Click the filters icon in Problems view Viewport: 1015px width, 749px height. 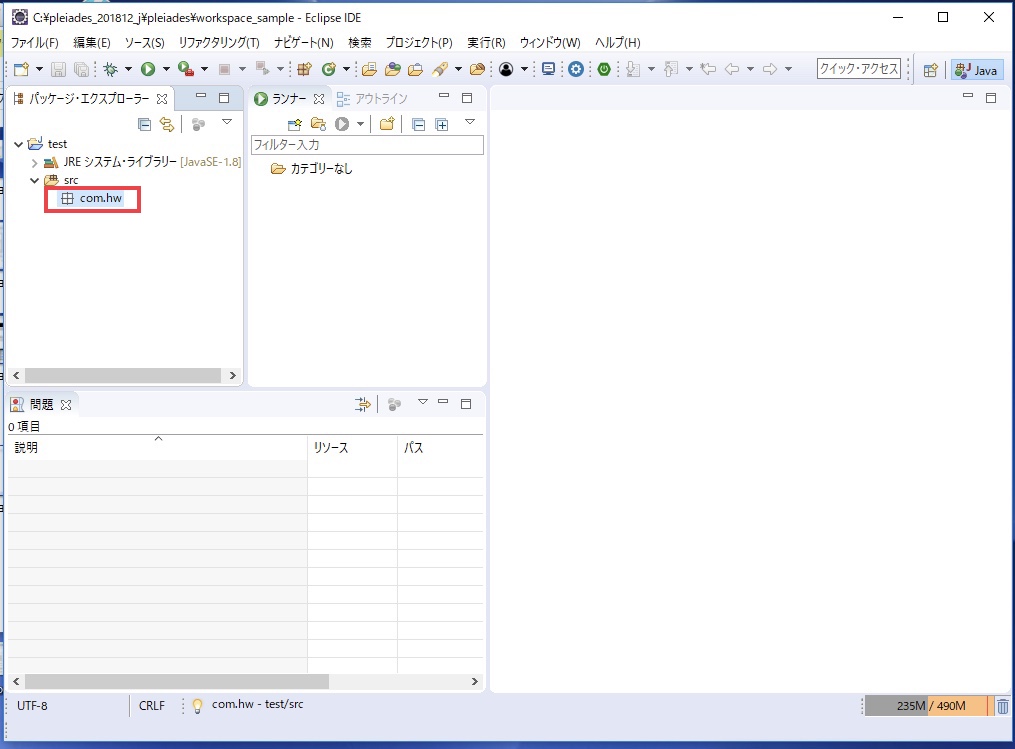point(362,405)
